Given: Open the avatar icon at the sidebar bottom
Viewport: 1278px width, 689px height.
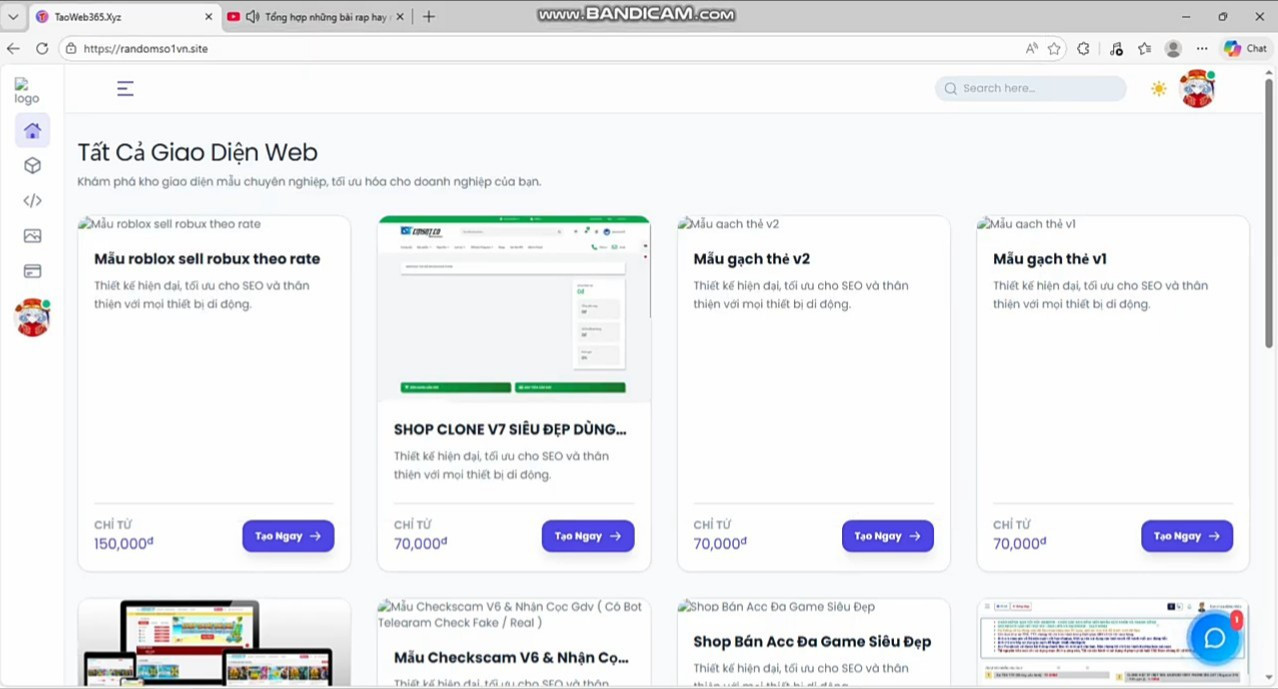Looking at the screenshot, I should click(32, 317).
